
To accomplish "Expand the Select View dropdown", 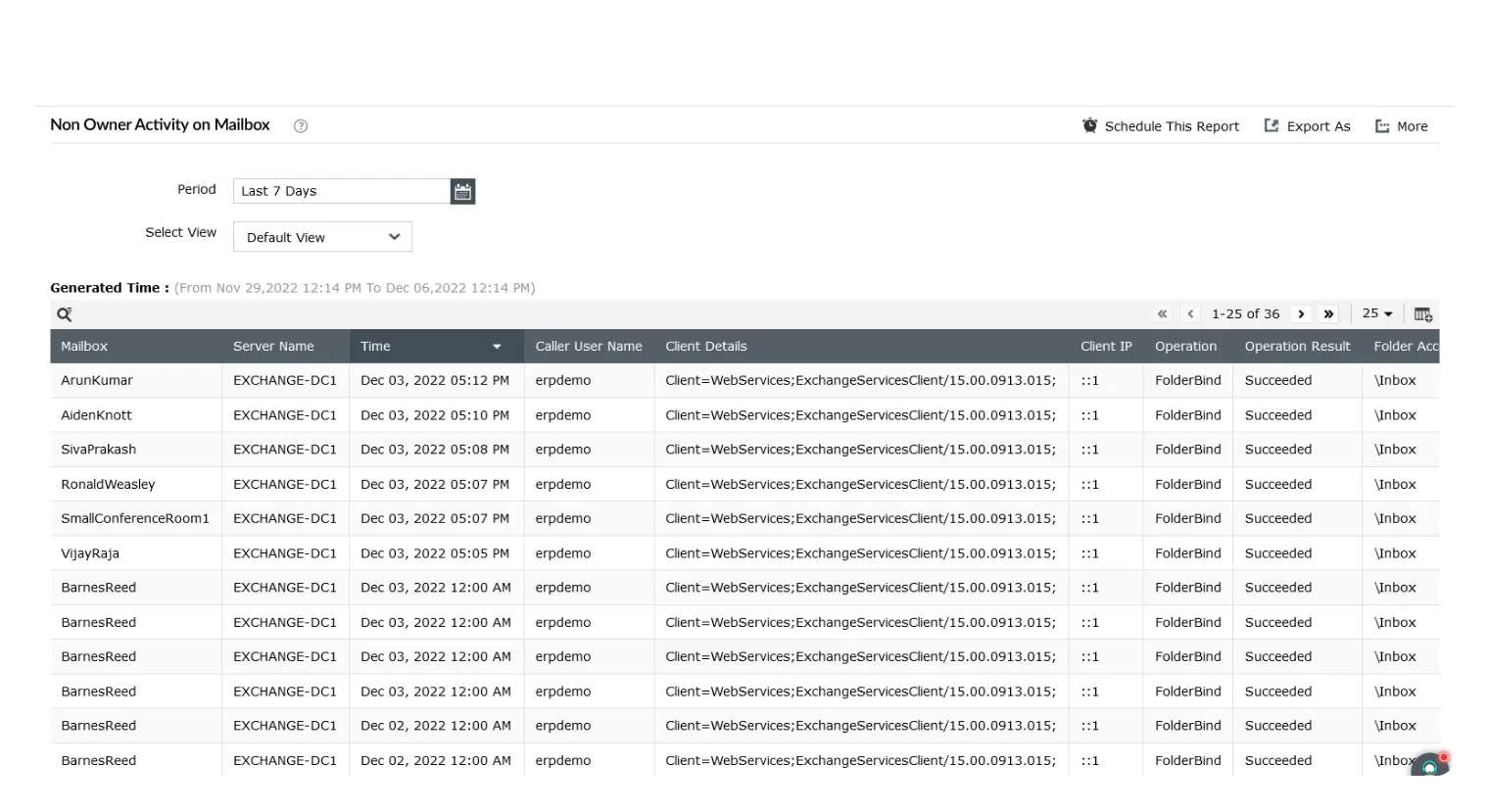I will point(322,237).
